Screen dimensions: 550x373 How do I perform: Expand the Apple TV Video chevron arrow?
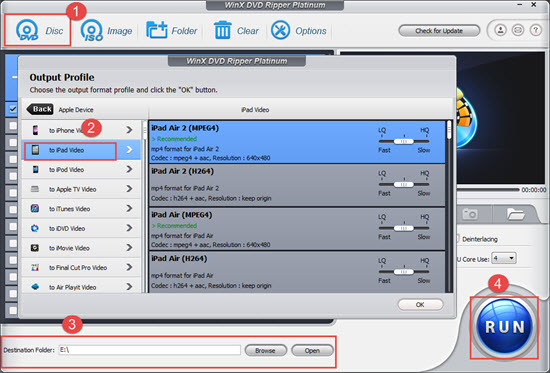pyautogui.click(x=129, y=189)
